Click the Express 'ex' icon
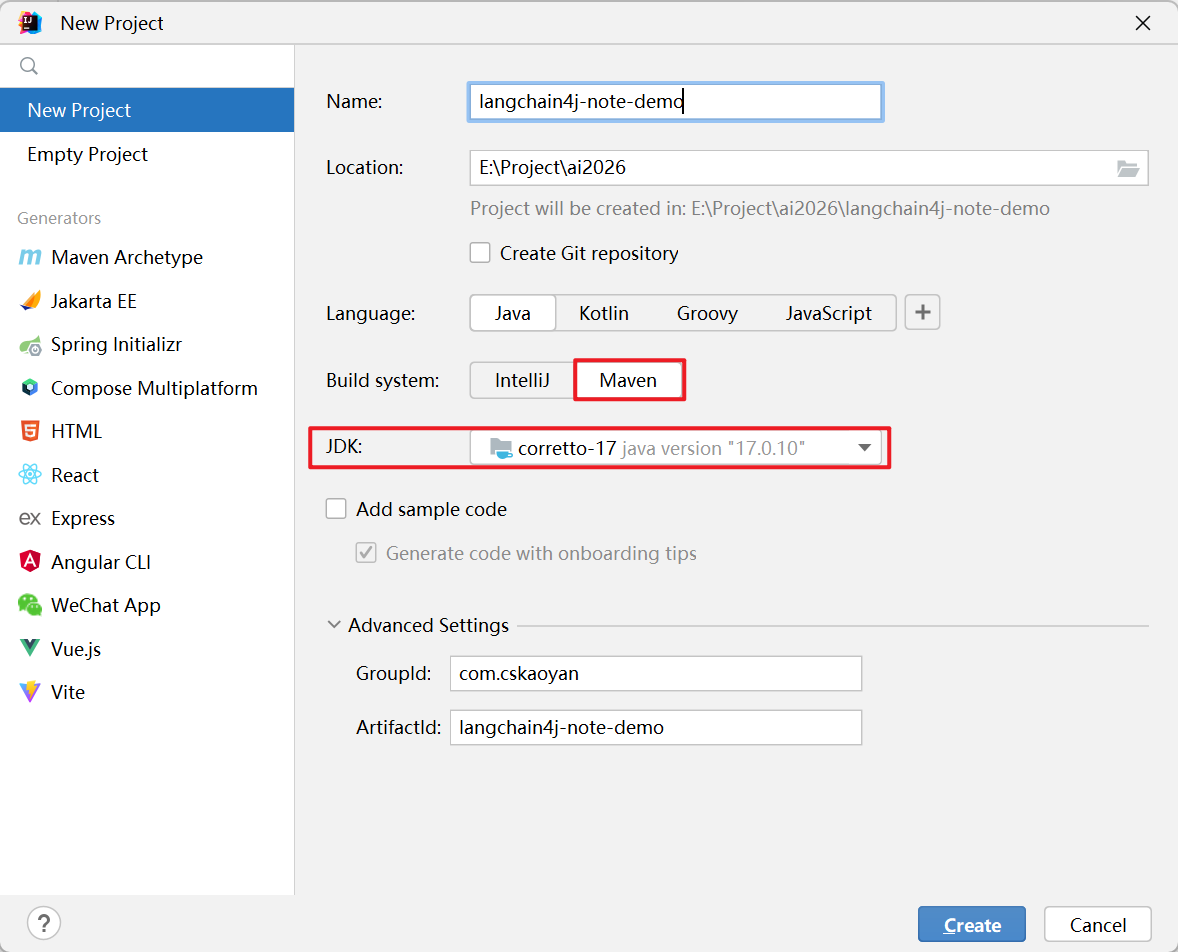 [30, 518]
